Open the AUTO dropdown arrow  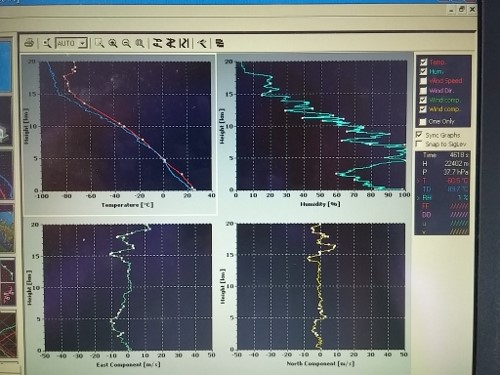[x=83, y=43]
